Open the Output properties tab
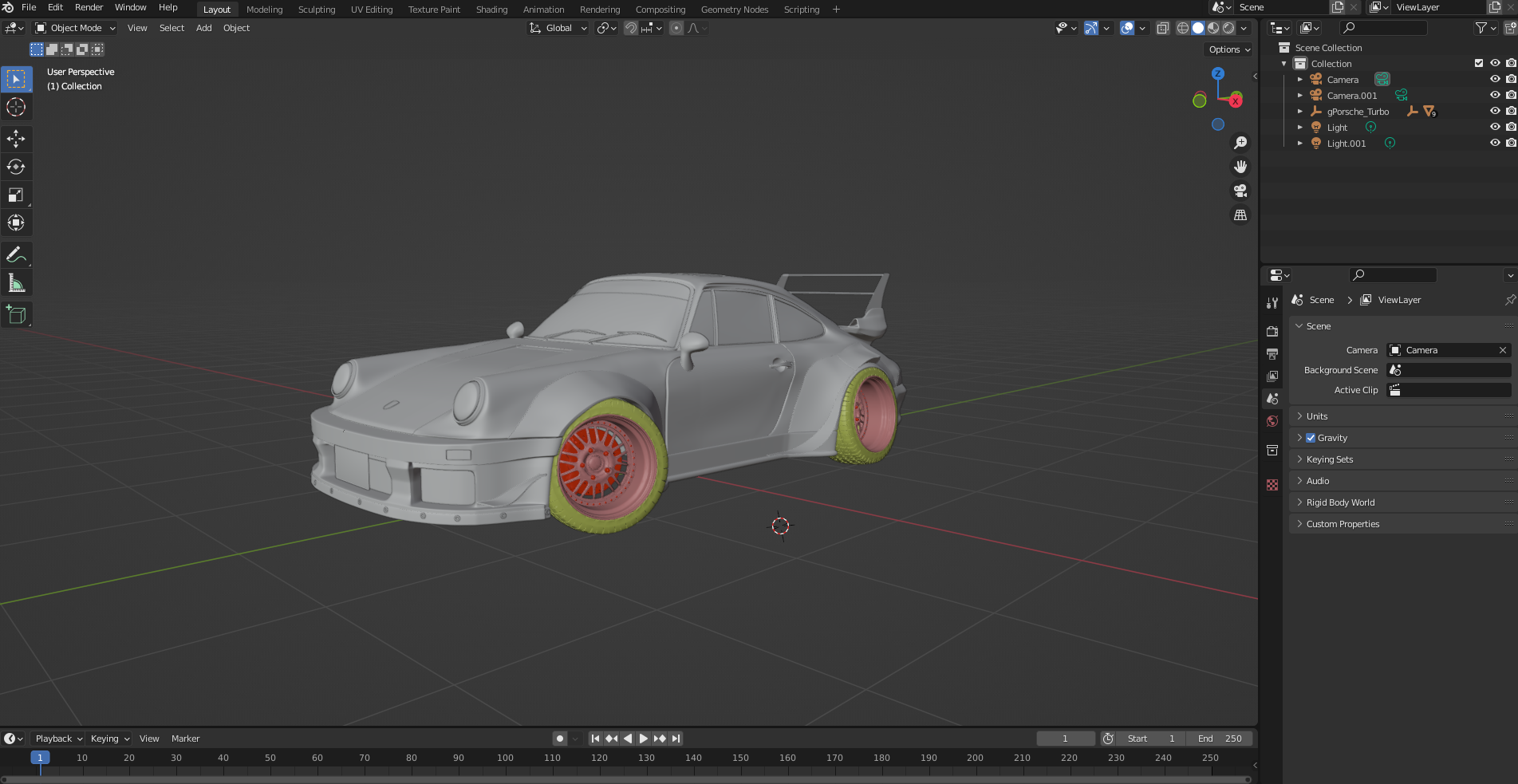This screenshot has width=1518, height=784. click(1272, 353)
